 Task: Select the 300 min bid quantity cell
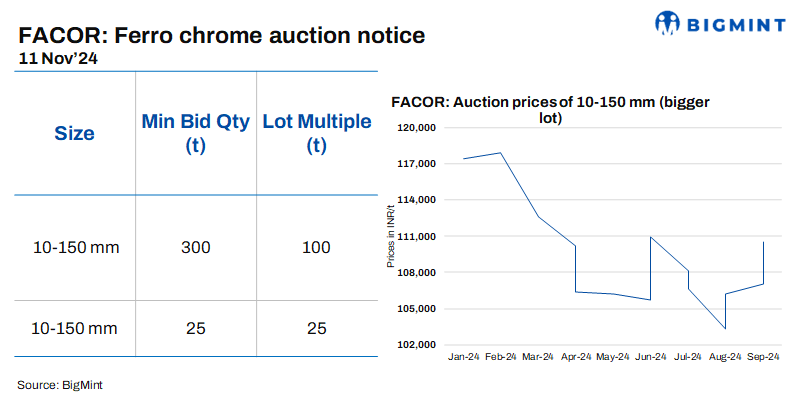[195, 247]
